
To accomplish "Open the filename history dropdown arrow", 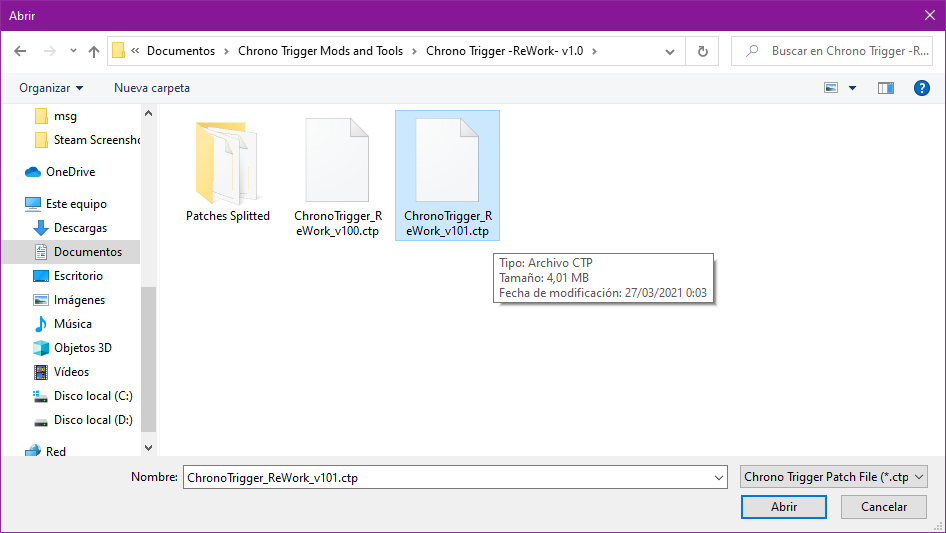I will 719,477.
